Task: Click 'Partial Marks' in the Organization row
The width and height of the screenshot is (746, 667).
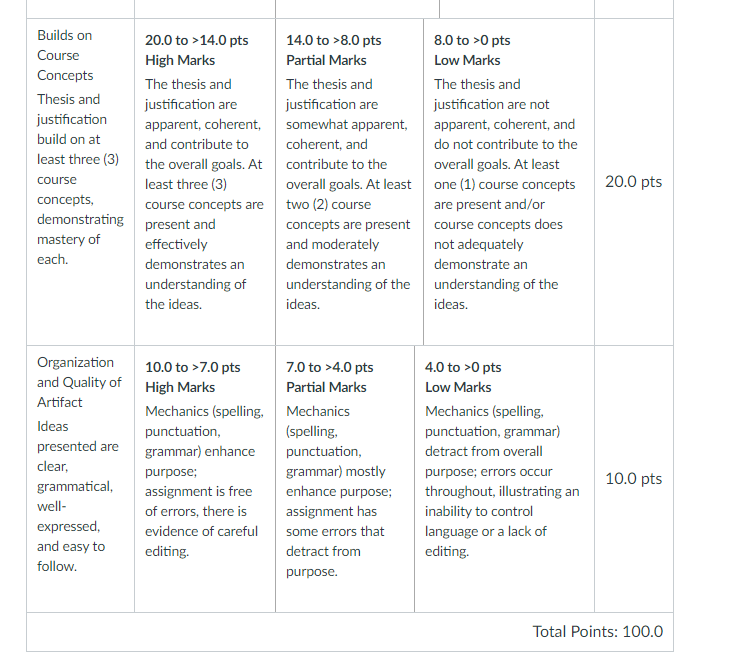Action: pos(326,387)
